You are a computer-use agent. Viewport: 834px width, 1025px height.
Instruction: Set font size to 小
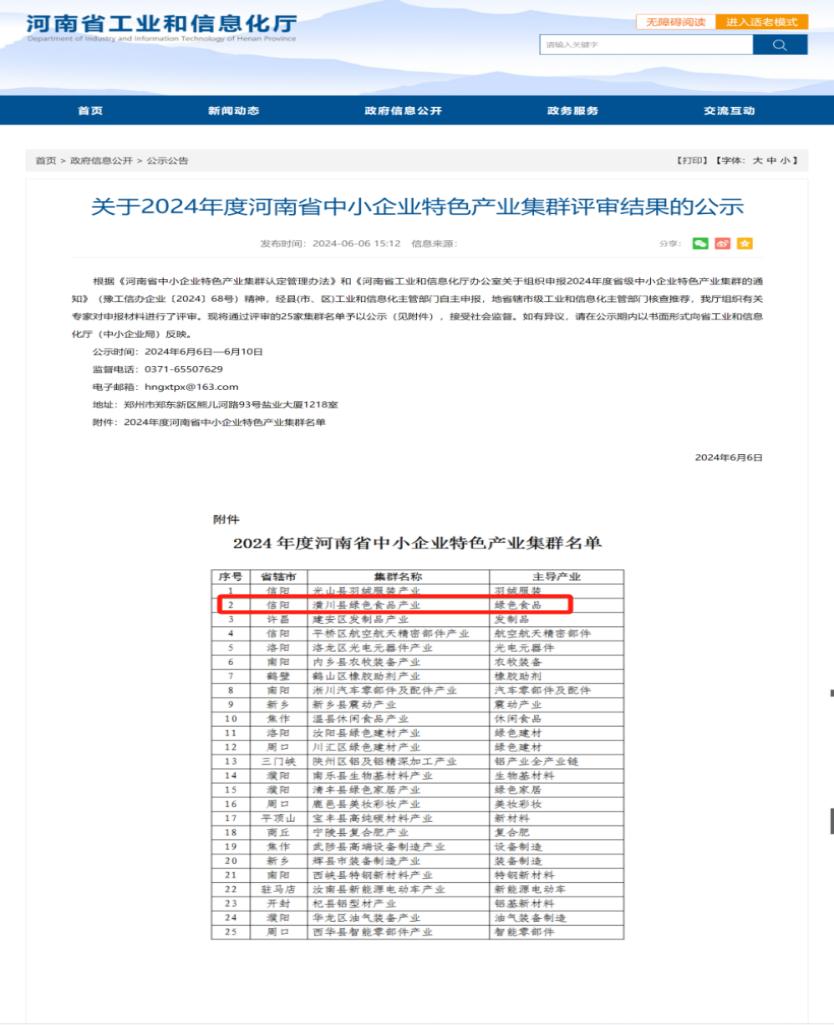tap(785, 160)
